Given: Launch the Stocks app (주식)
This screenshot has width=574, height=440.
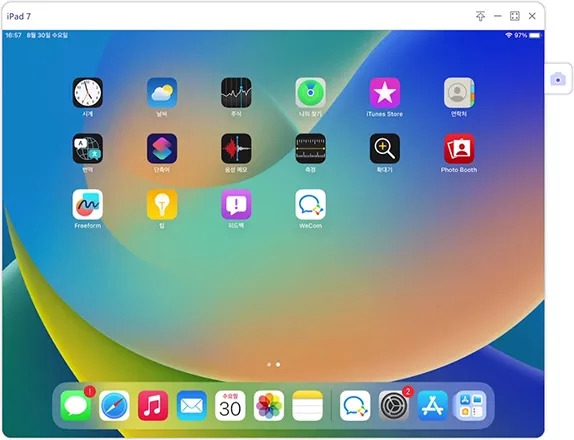Looking at the screenshot, I should click(x=236, y=93).
